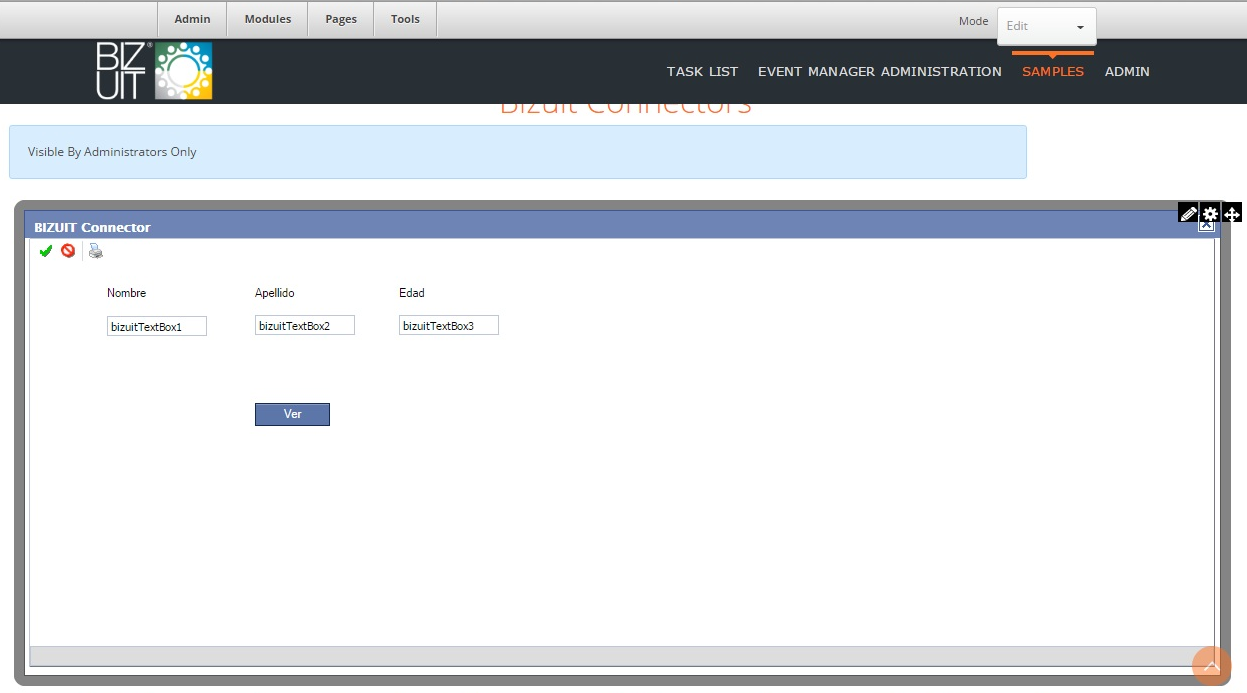Open the Pages menu
Screen dimensions: 1247x693
coord(341,19)
